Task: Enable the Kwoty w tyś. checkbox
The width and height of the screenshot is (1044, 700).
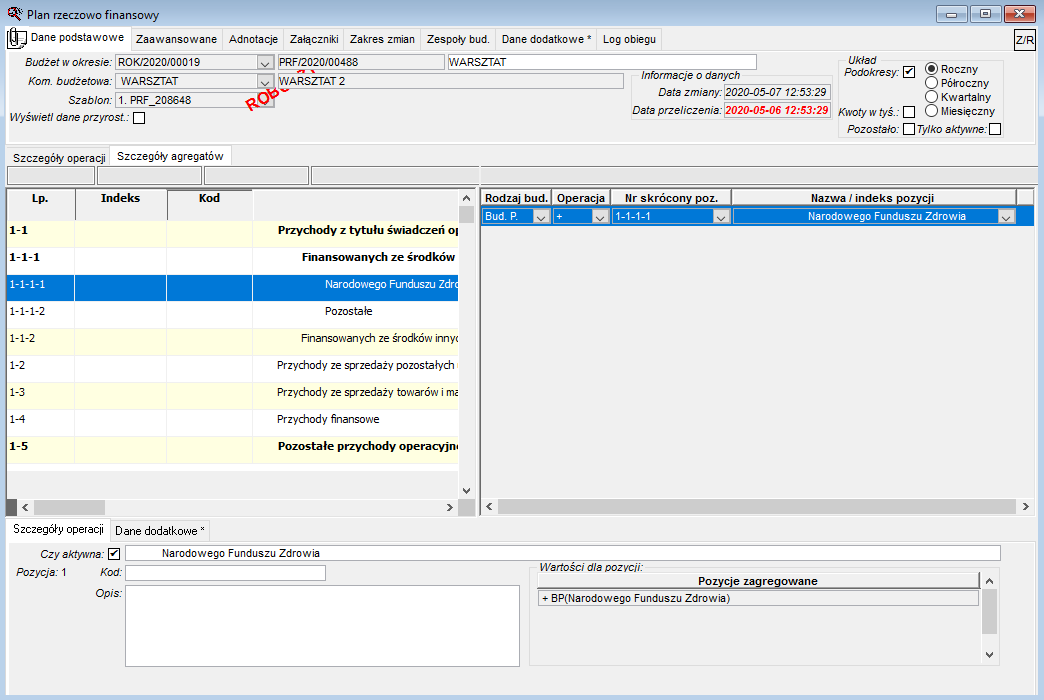Action: (909, 112)
